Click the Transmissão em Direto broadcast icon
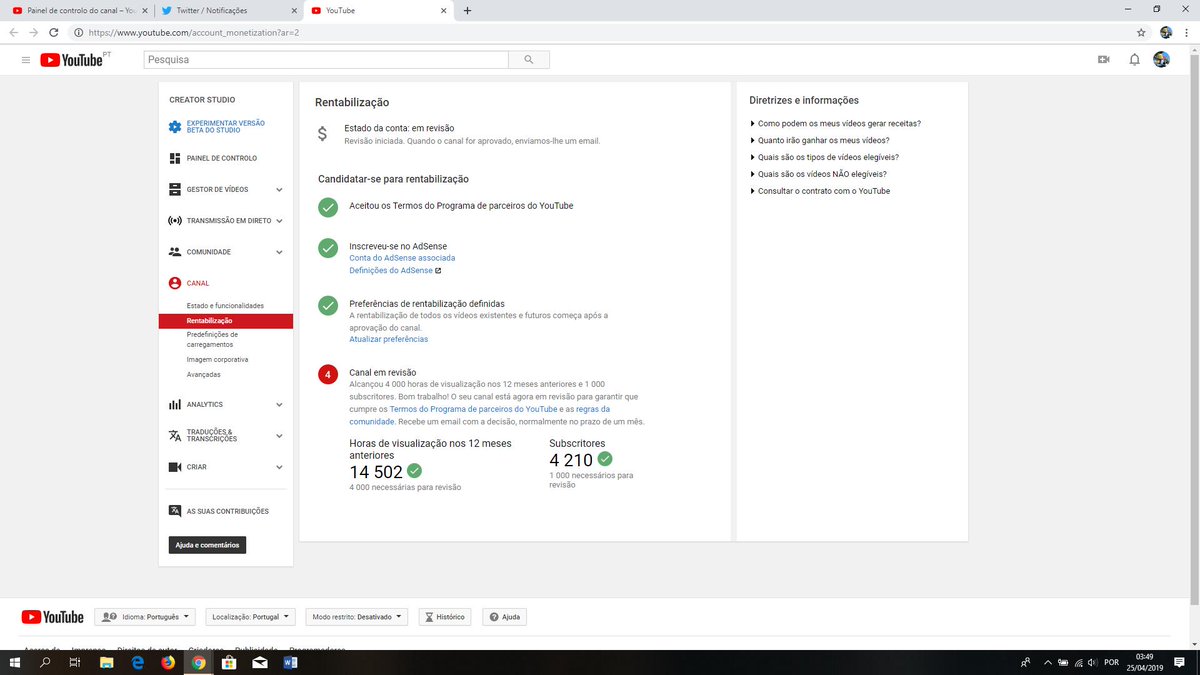Image resolution: width=1200 pixels, height=675 pixels. tap(175, 220)
